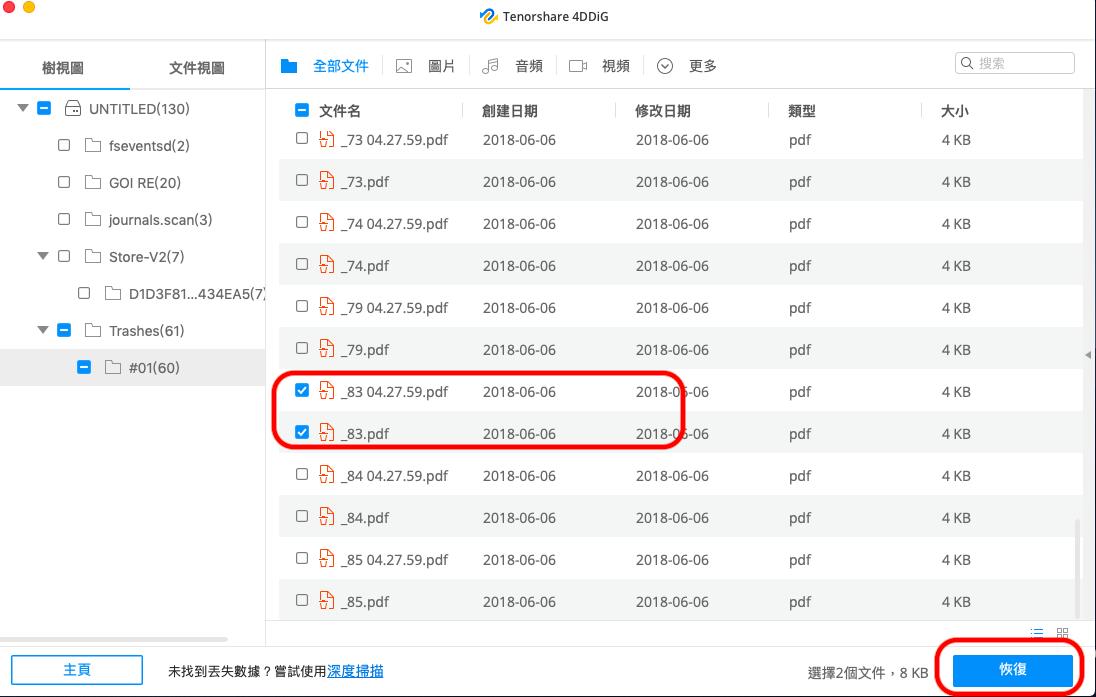Check the _74 04.27.59.pdf checkbox

[x=302, y=222]
